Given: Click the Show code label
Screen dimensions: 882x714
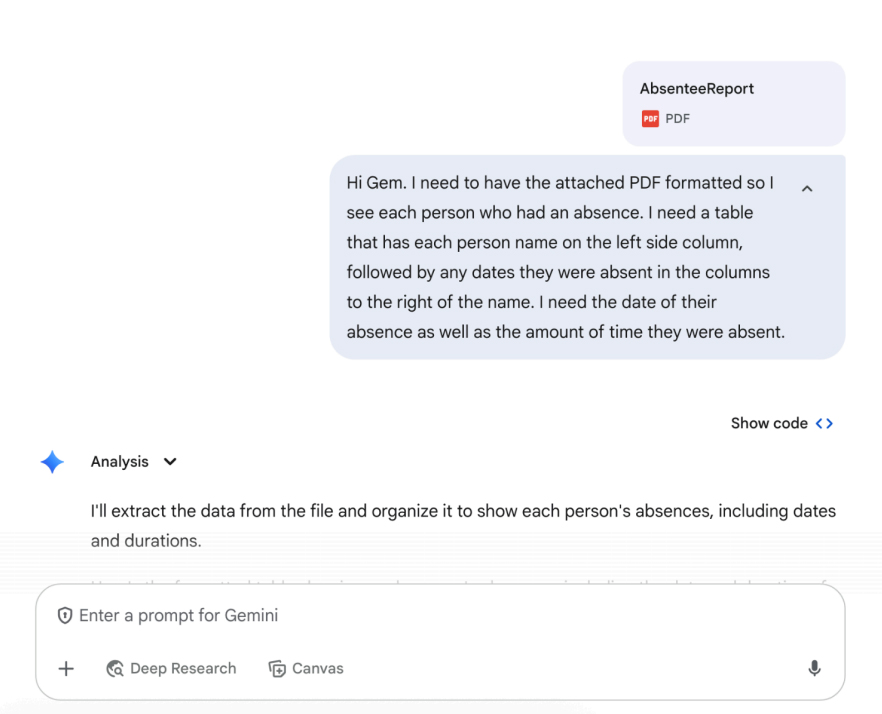Looking at the screenshot, I should point(769,423).
